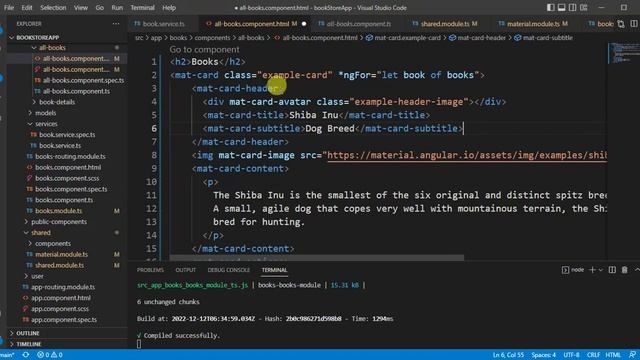
Task: Open the new terminal launch profile dropdown
Action: 600,270
